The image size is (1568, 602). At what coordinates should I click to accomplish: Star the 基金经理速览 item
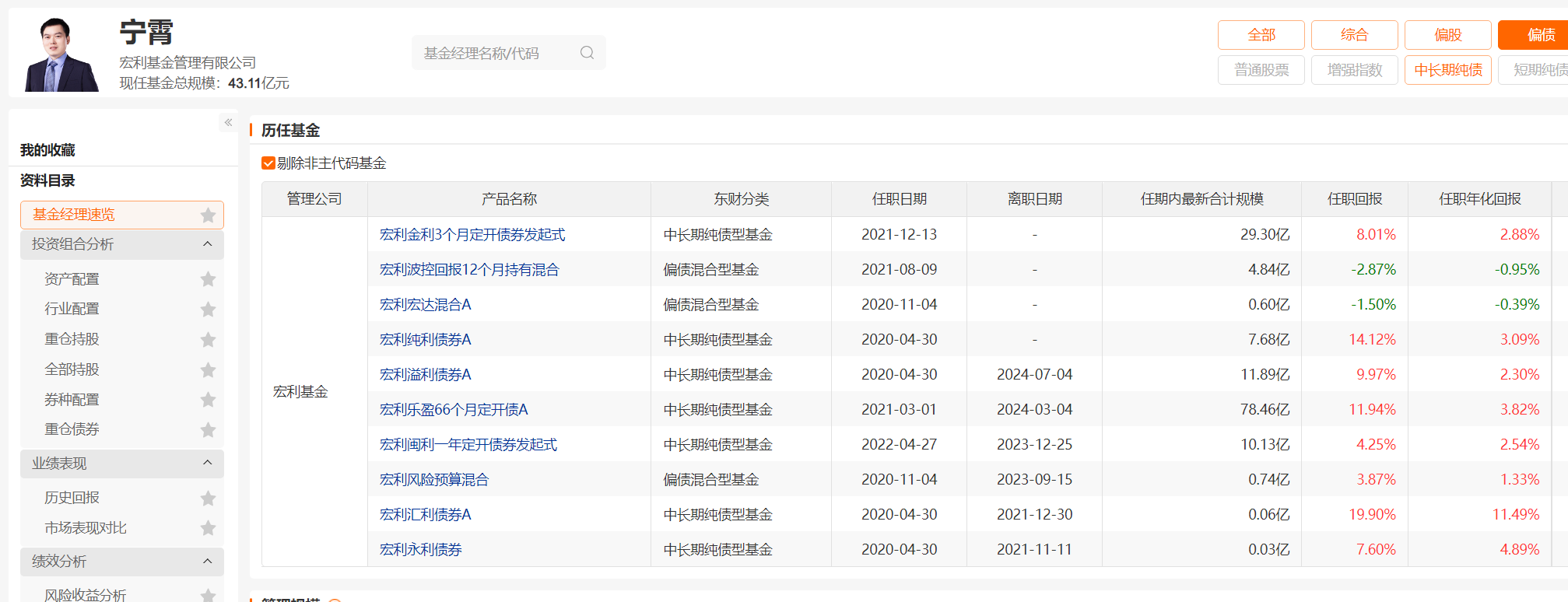(x=208, y=215)
